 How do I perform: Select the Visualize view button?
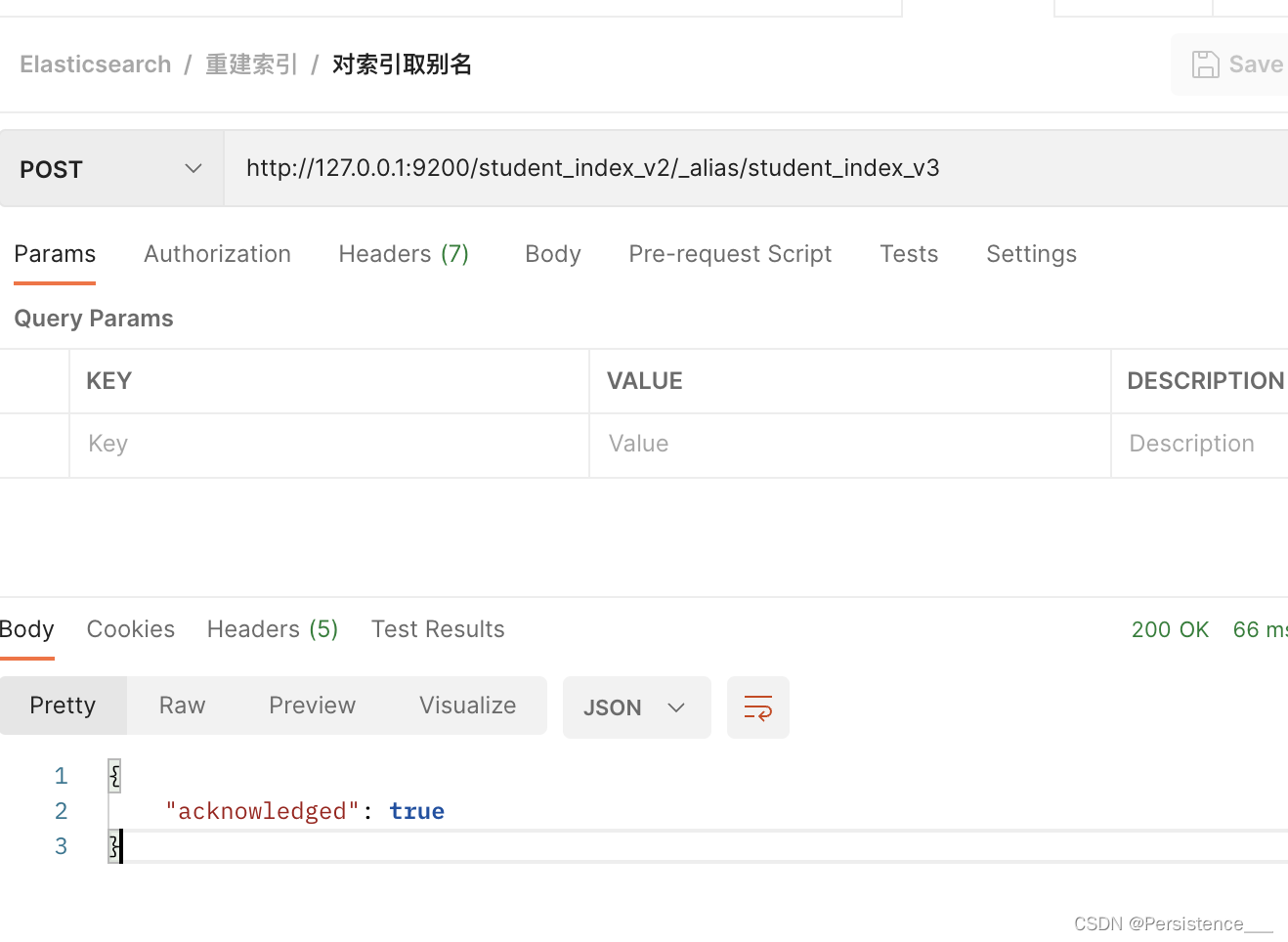tap(467, 706)
